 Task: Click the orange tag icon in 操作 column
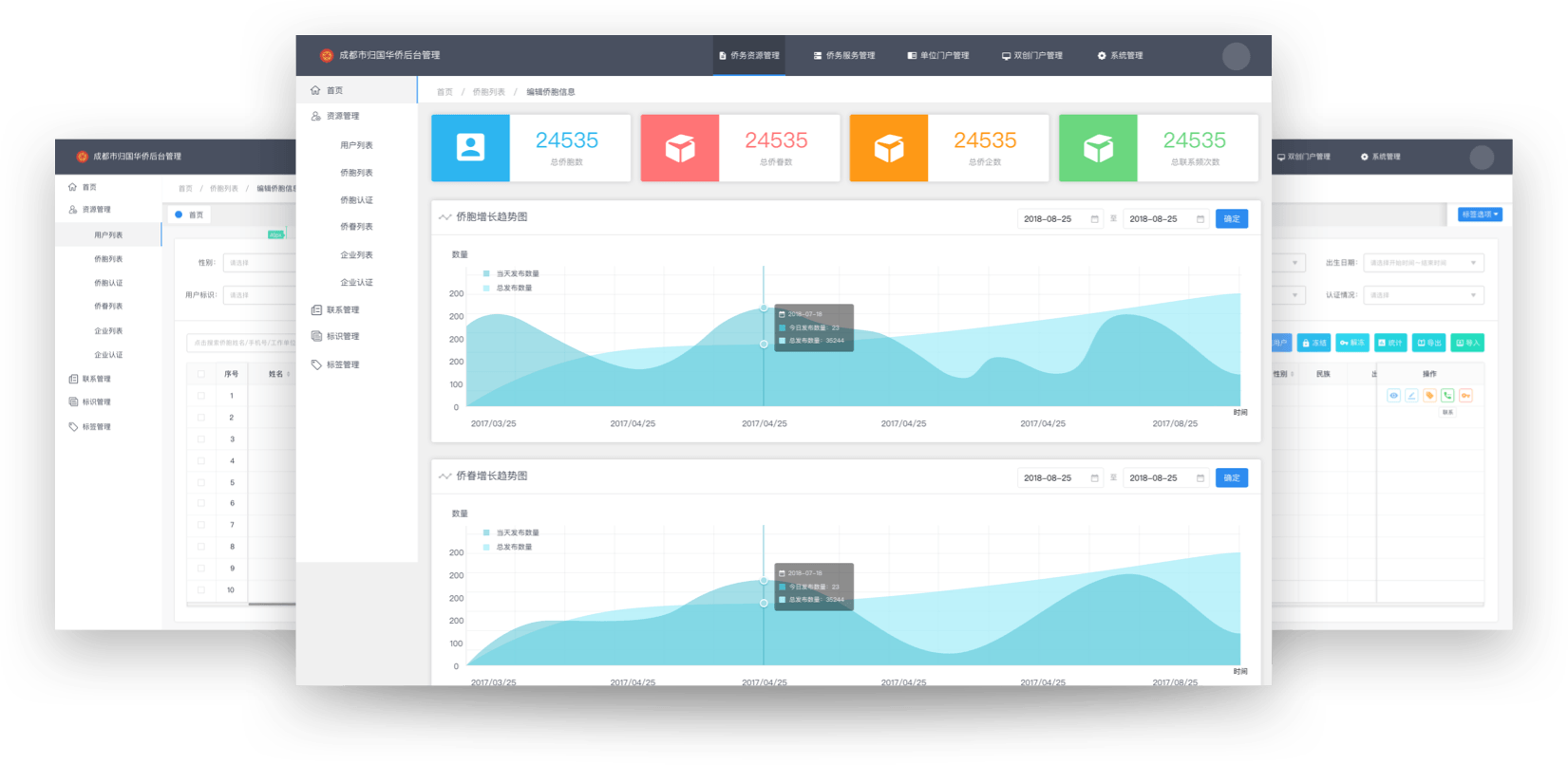point(1429,396)
